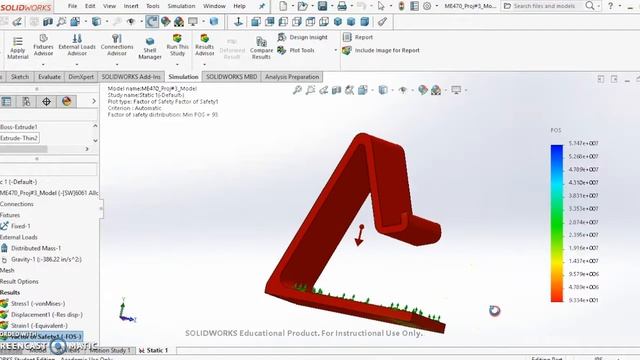The width and height of the screenshot is (640, 360).
Task: Click the magnifier search icon
Action: tap(590, 6)
